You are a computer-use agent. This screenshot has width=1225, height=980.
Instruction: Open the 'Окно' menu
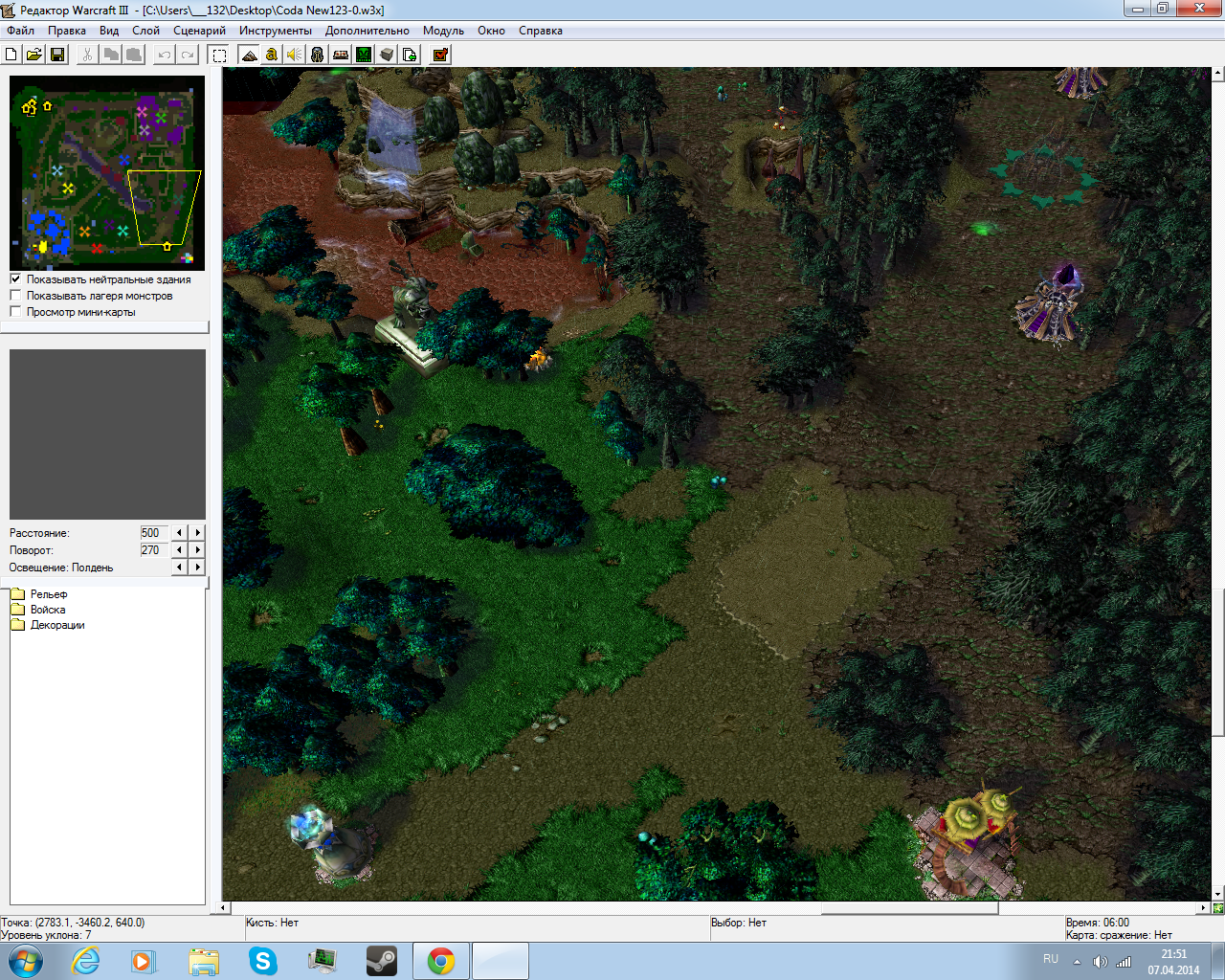pyautogui.click(x=491, y=31)
